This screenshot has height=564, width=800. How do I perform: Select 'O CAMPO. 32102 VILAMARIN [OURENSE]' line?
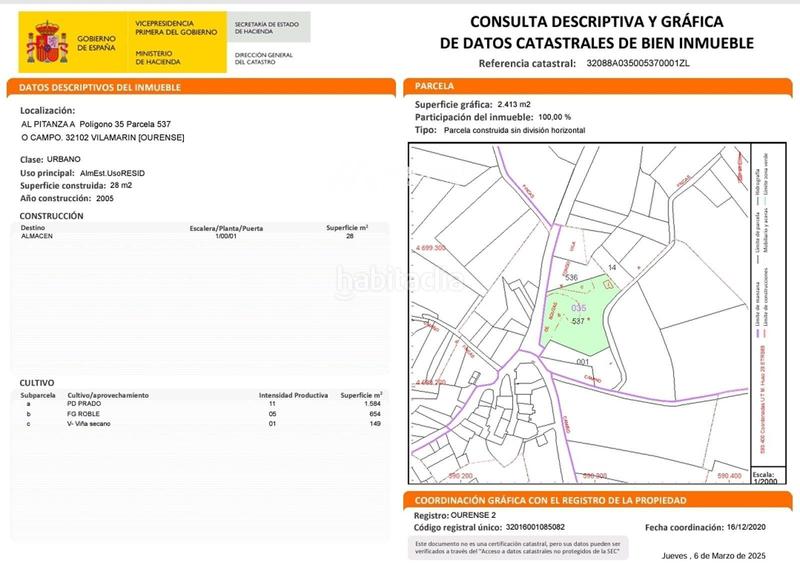click(x=103, y=137)
